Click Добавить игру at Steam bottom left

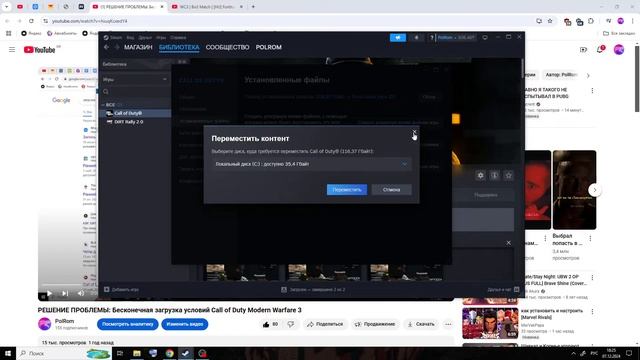pos(122,289)
